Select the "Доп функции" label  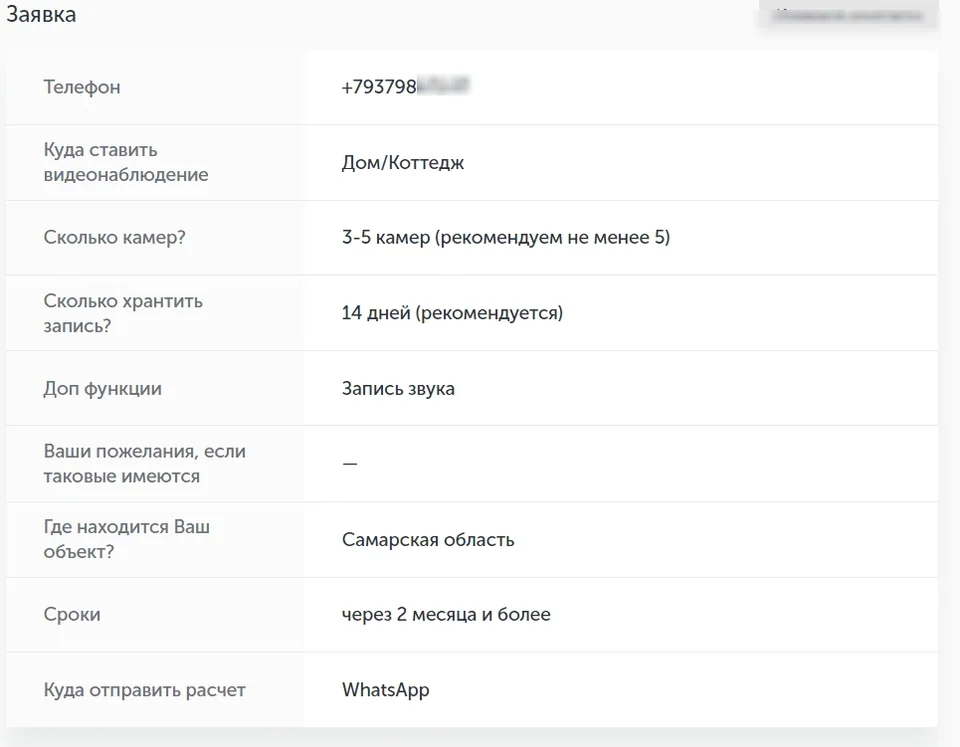click(x=102, y=388)
